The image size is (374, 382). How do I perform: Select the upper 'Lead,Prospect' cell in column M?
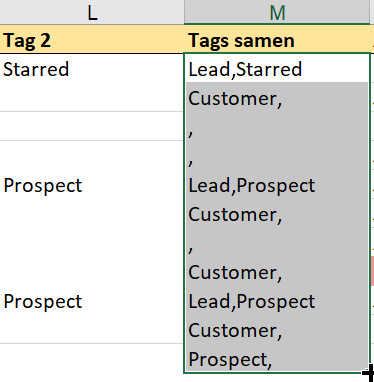tap(277, 184)
